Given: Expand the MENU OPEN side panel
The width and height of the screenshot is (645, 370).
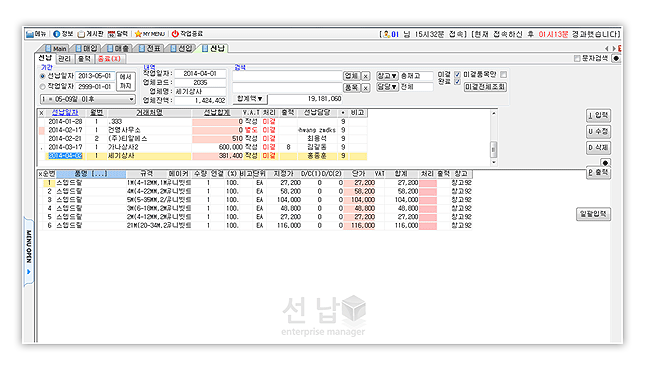Looking at the screenshot, I should tap(28, 251).
